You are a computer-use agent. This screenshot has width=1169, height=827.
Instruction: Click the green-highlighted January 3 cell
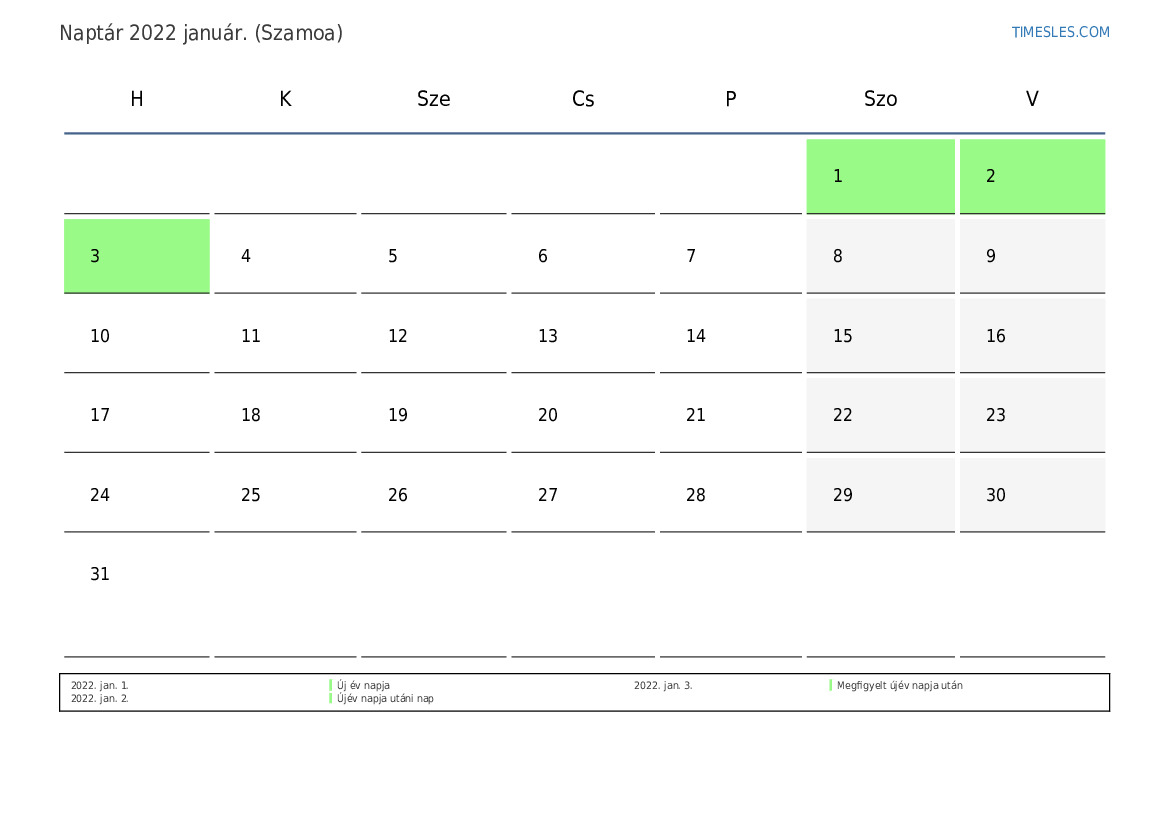pos(136,256)
